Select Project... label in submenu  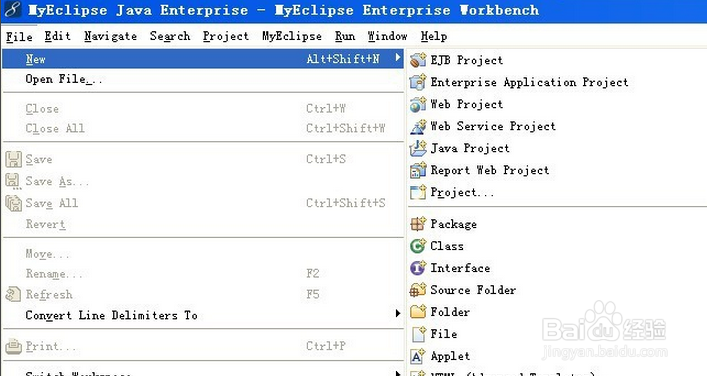tap(462, 193)
